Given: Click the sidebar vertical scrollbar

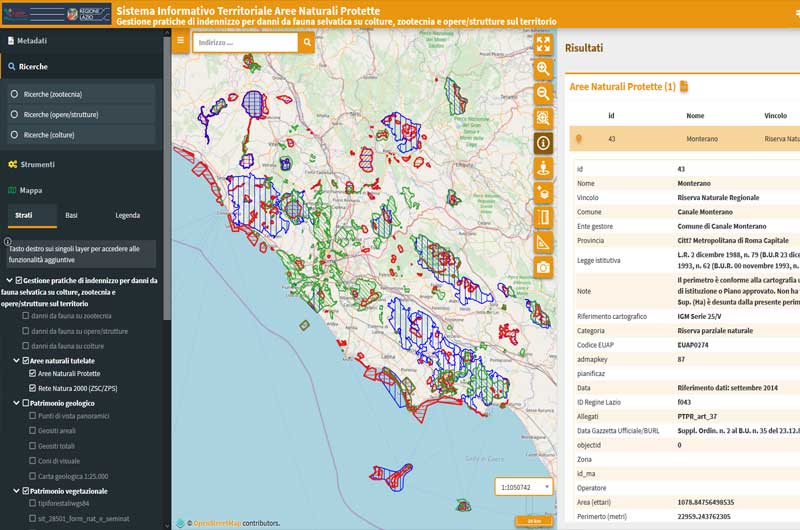Looking at the screenshot, I should 167,179.
